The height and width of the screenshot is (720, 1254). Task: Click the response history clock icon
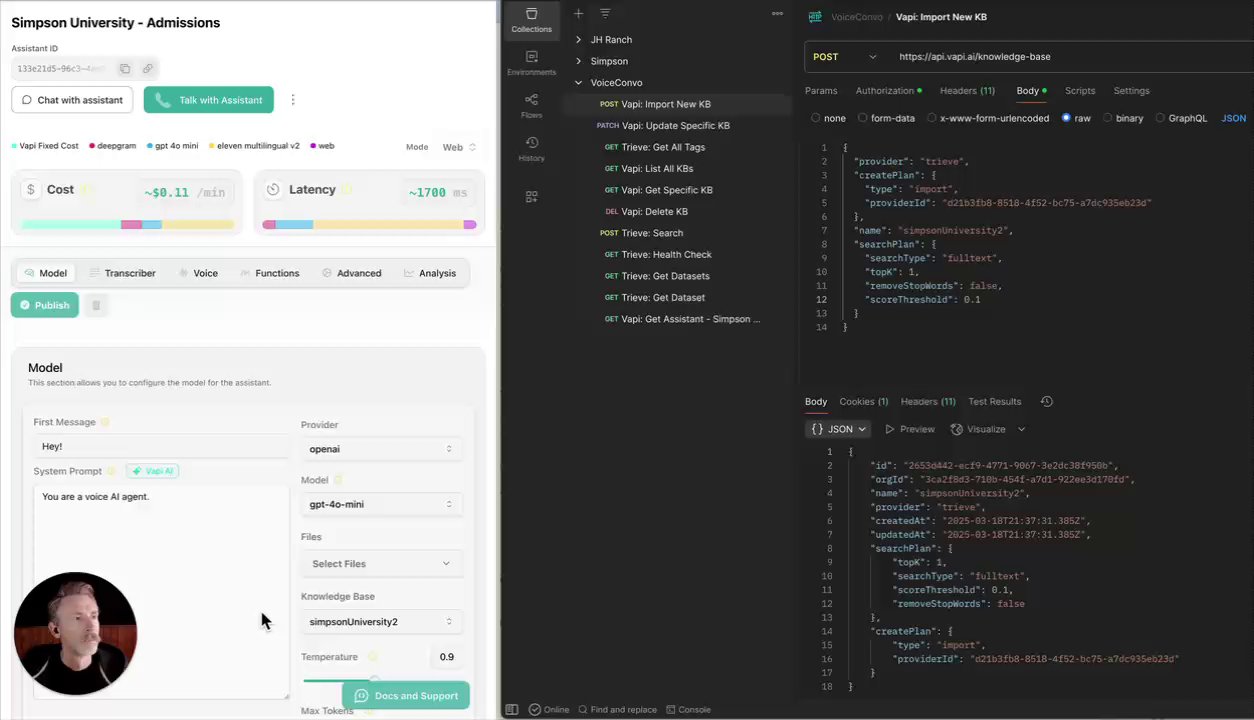click(1046, 401)
